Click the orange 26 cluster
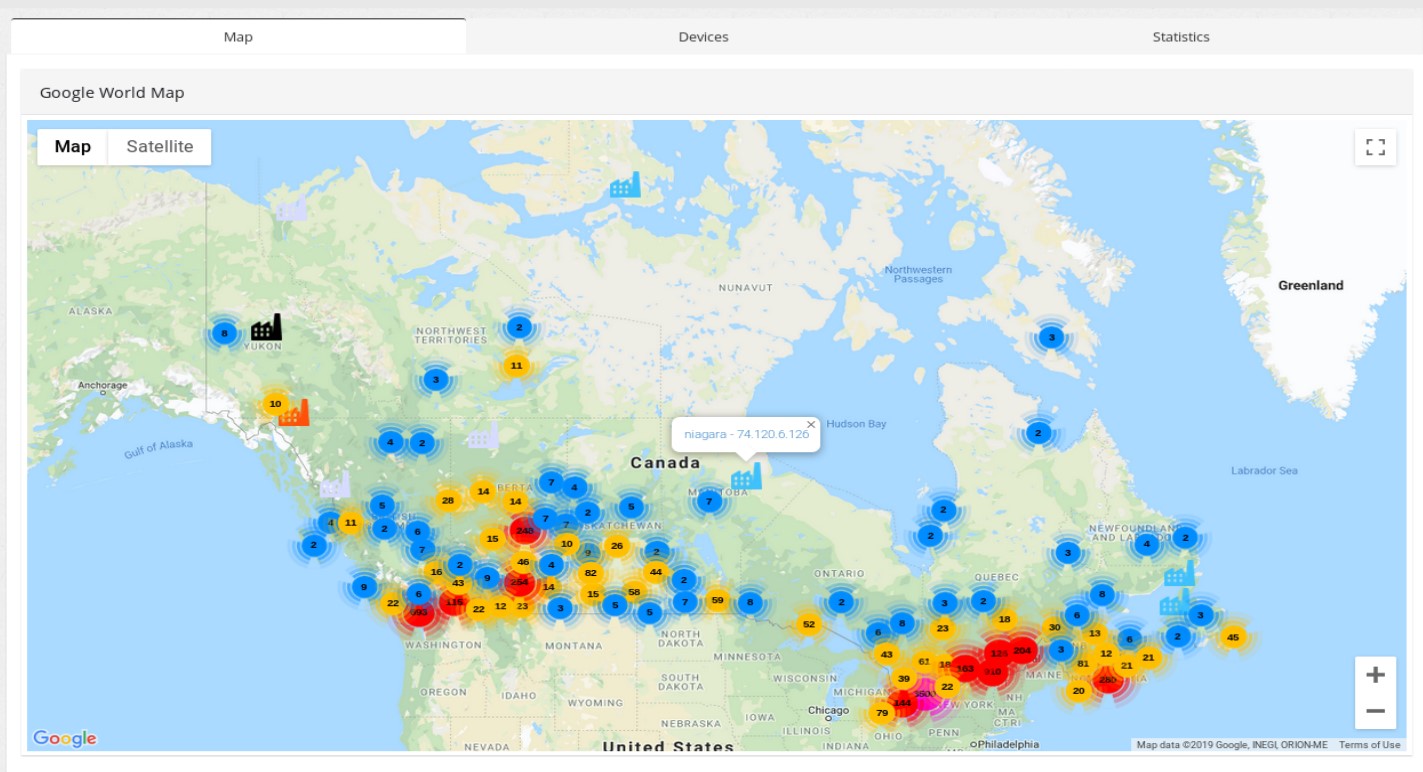Screen dimensions: 1423x772 point(617,546)
